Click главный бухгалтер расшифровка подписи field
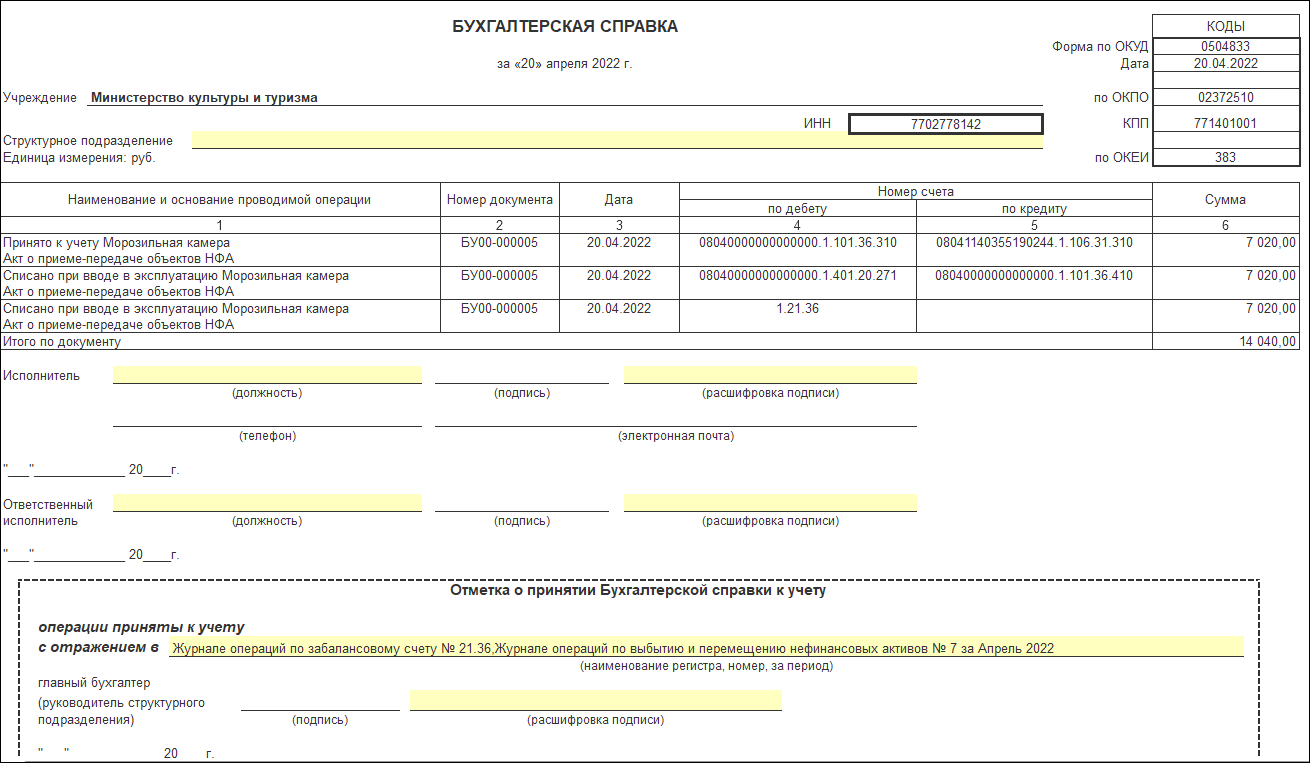The height and width of the screenshot is (763, 1310). tap(595, 701)
